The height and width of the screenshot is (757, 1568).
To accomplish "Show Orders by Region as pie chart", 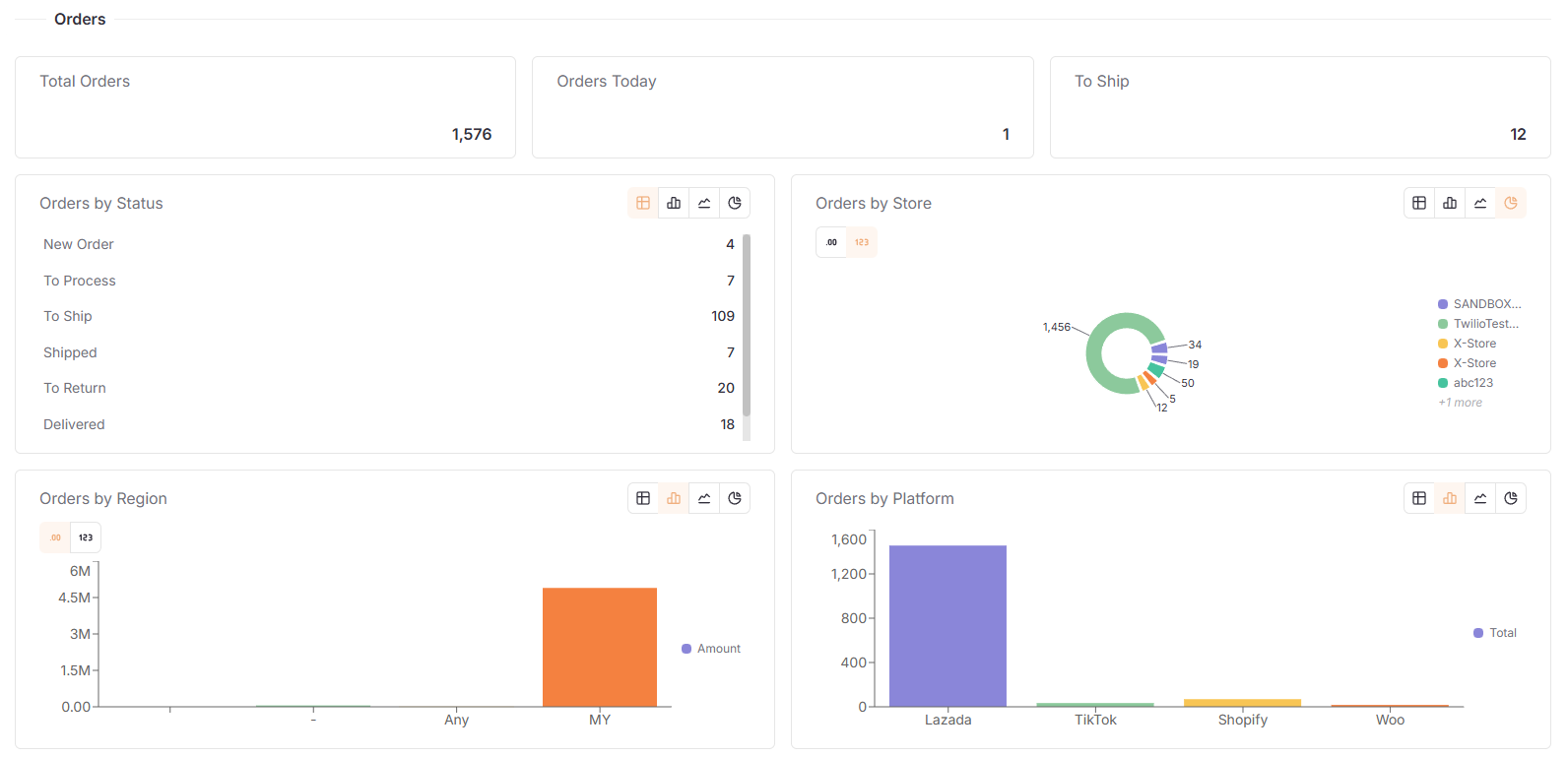I will (x=735, y=498).
